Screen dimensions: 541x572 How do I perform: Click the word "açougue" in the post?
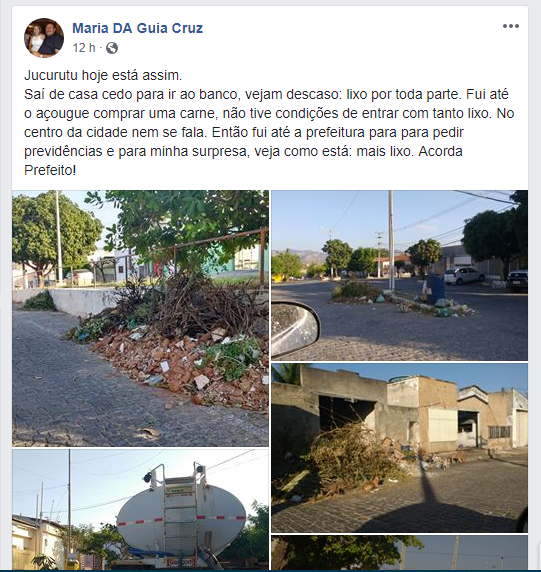[62, 113]
